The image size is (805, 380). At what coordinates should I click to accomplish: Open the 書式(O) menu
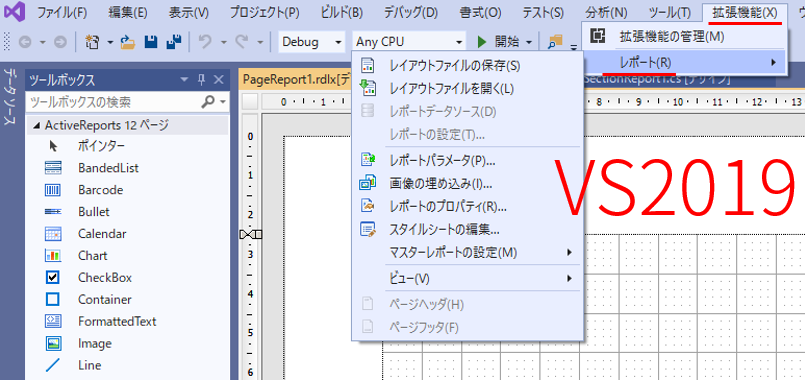tap(480, 12)
